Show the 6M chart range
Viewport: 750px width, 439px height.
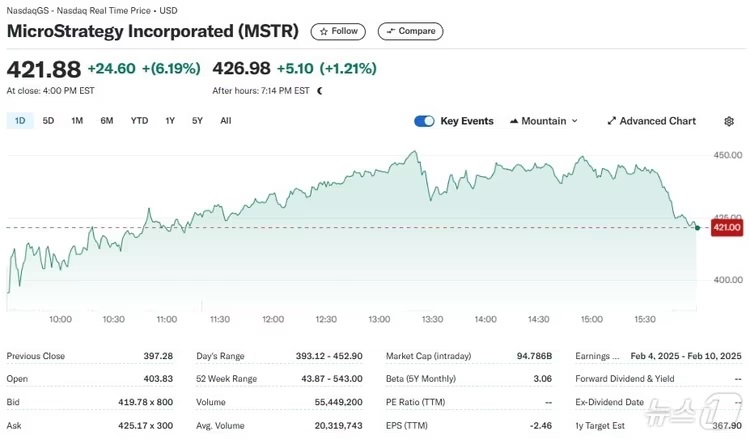coord(107,121)
